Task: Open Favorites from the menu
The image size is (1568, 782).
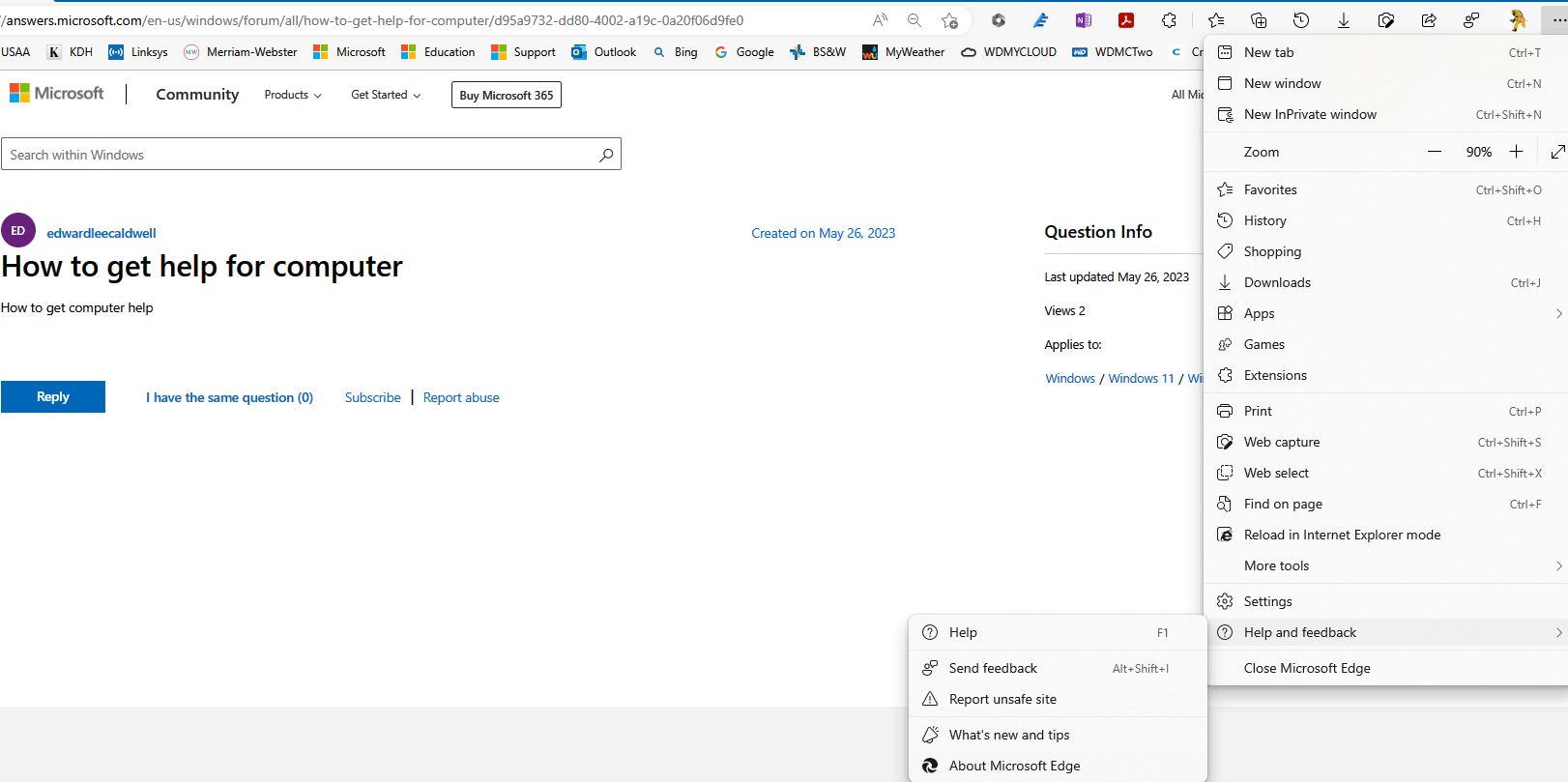Action: point(1385,189)
